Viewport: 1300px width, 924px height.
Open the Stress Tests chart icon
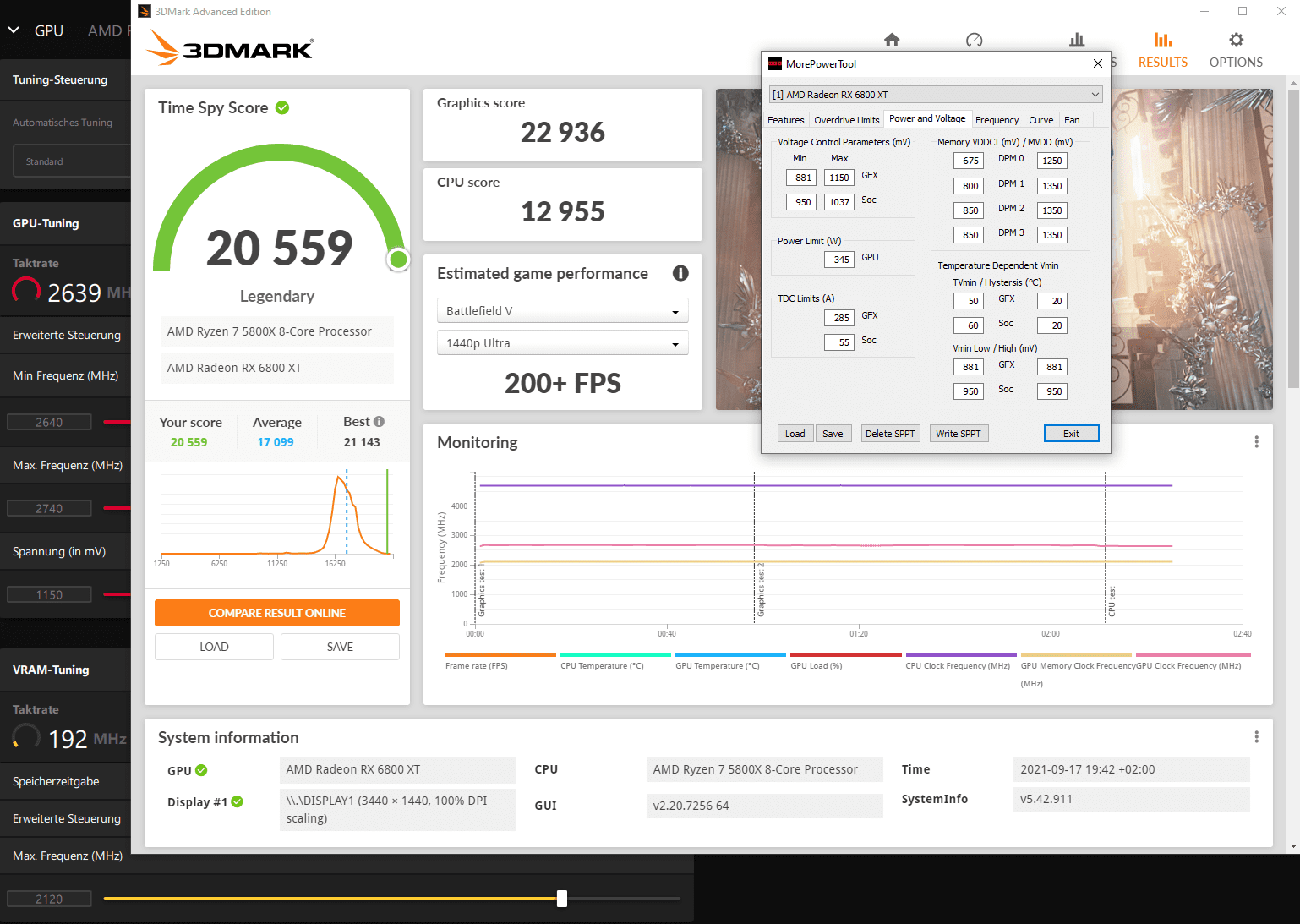coord(1077,40)
